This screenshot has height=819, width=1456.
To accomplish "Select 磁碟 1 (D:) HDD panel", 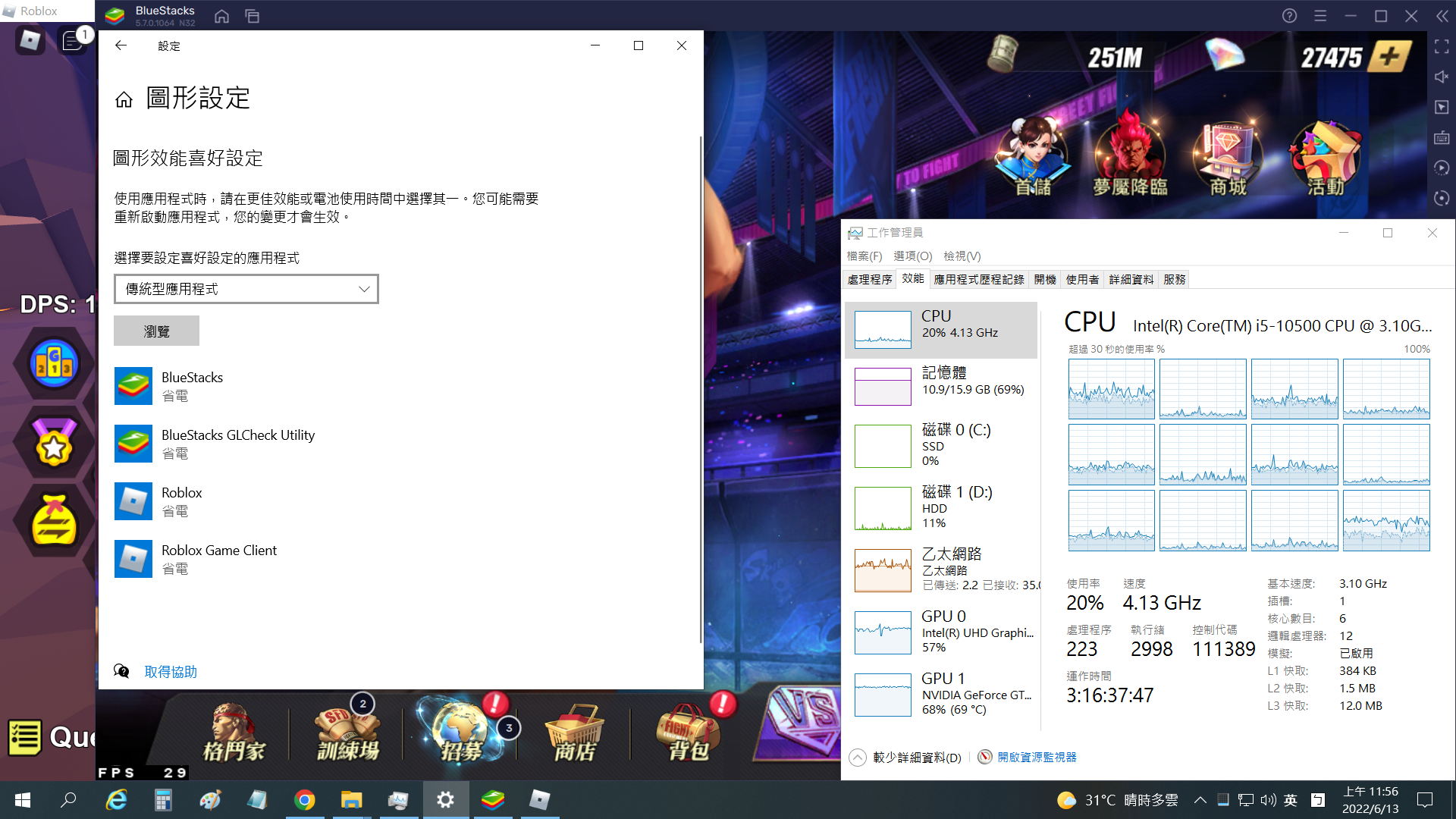I will (941, 508).
